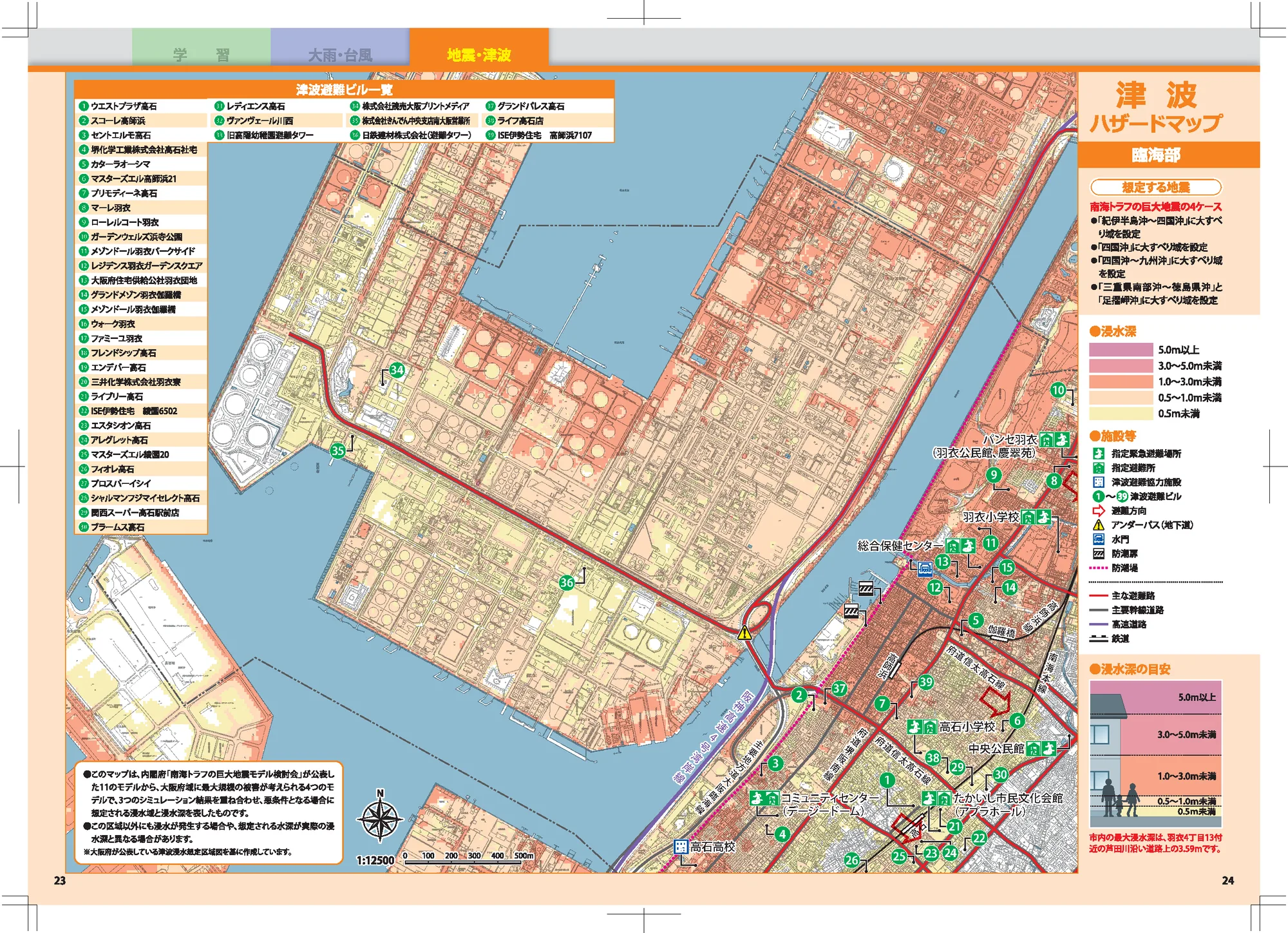Click map marker 4 below コミュニティセンター

(x=782, y=834)
